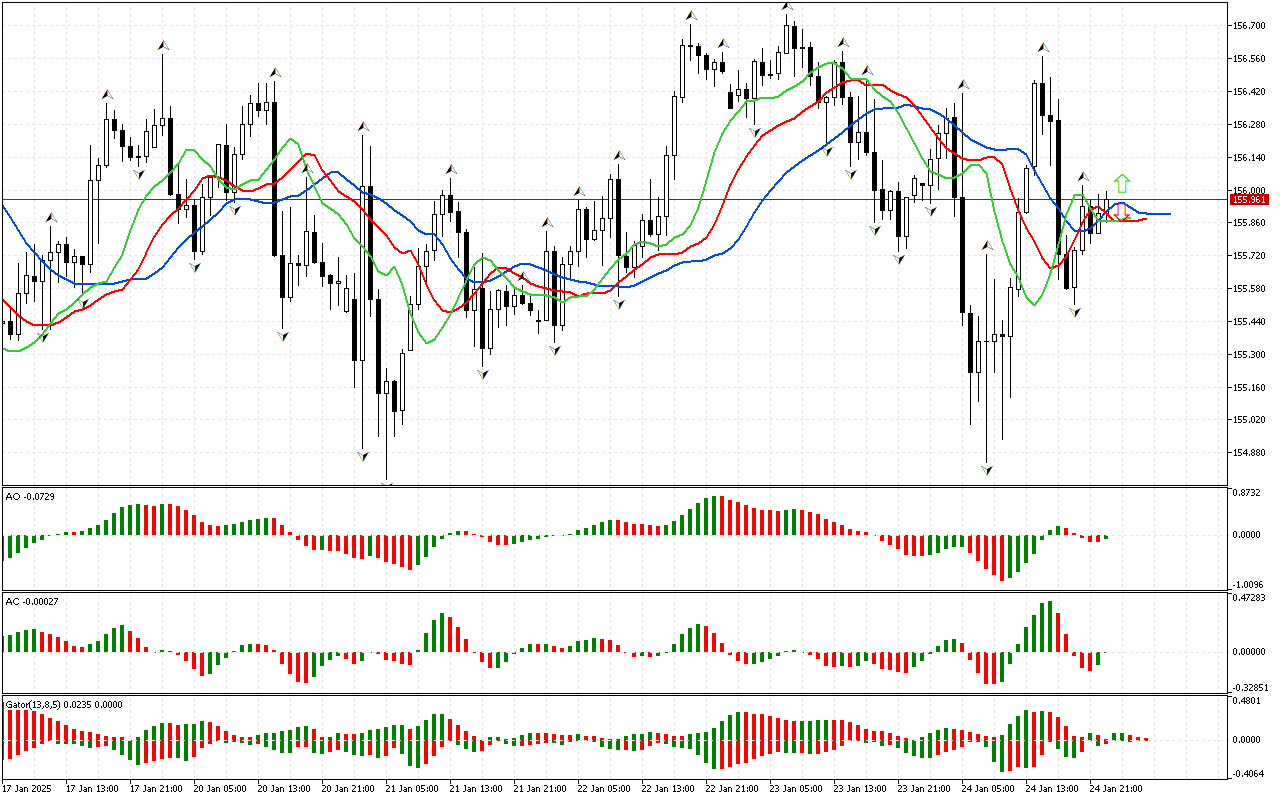Click the 22 Jan 21:00 time label
The height and width of the screenshot is (800, 1280).
click(730, 789)
